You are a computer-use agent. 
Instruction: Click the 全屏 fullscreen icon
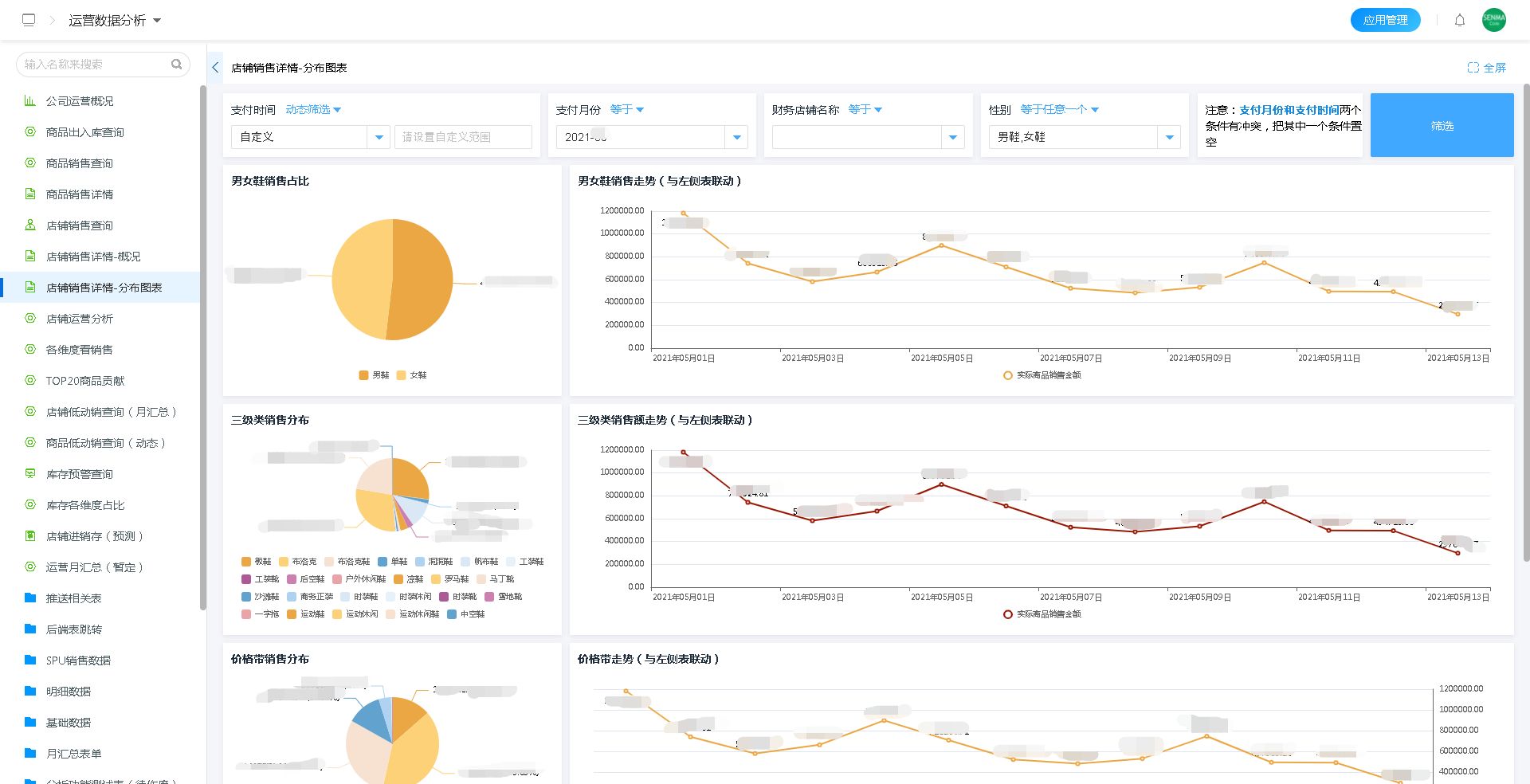pos(1473,68)
